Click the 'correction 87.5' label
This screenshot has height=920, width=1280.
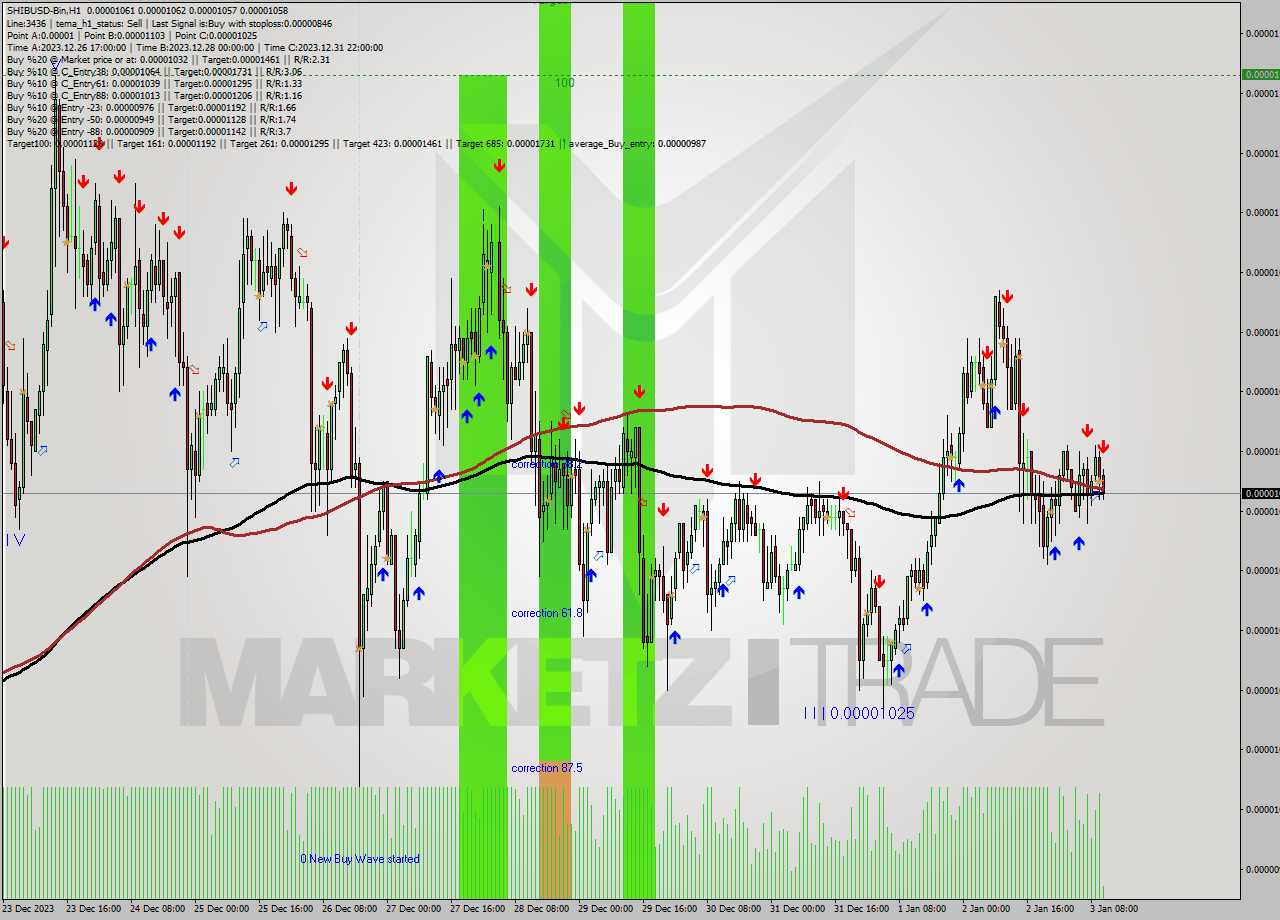tap(547, 768)
